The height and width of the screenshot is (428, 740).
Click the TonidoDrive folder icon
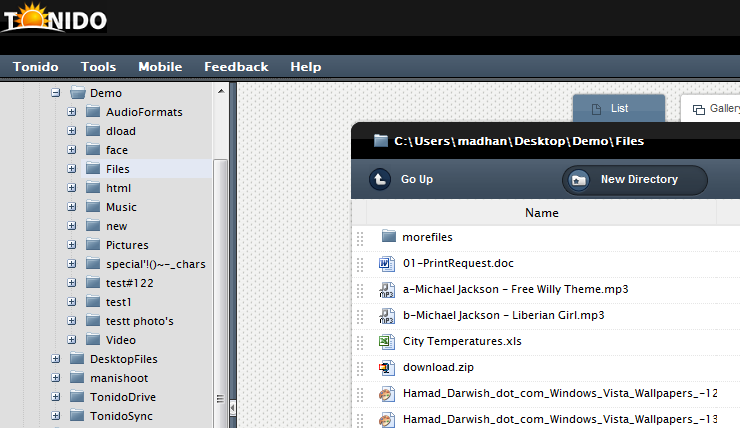[77, 396]
